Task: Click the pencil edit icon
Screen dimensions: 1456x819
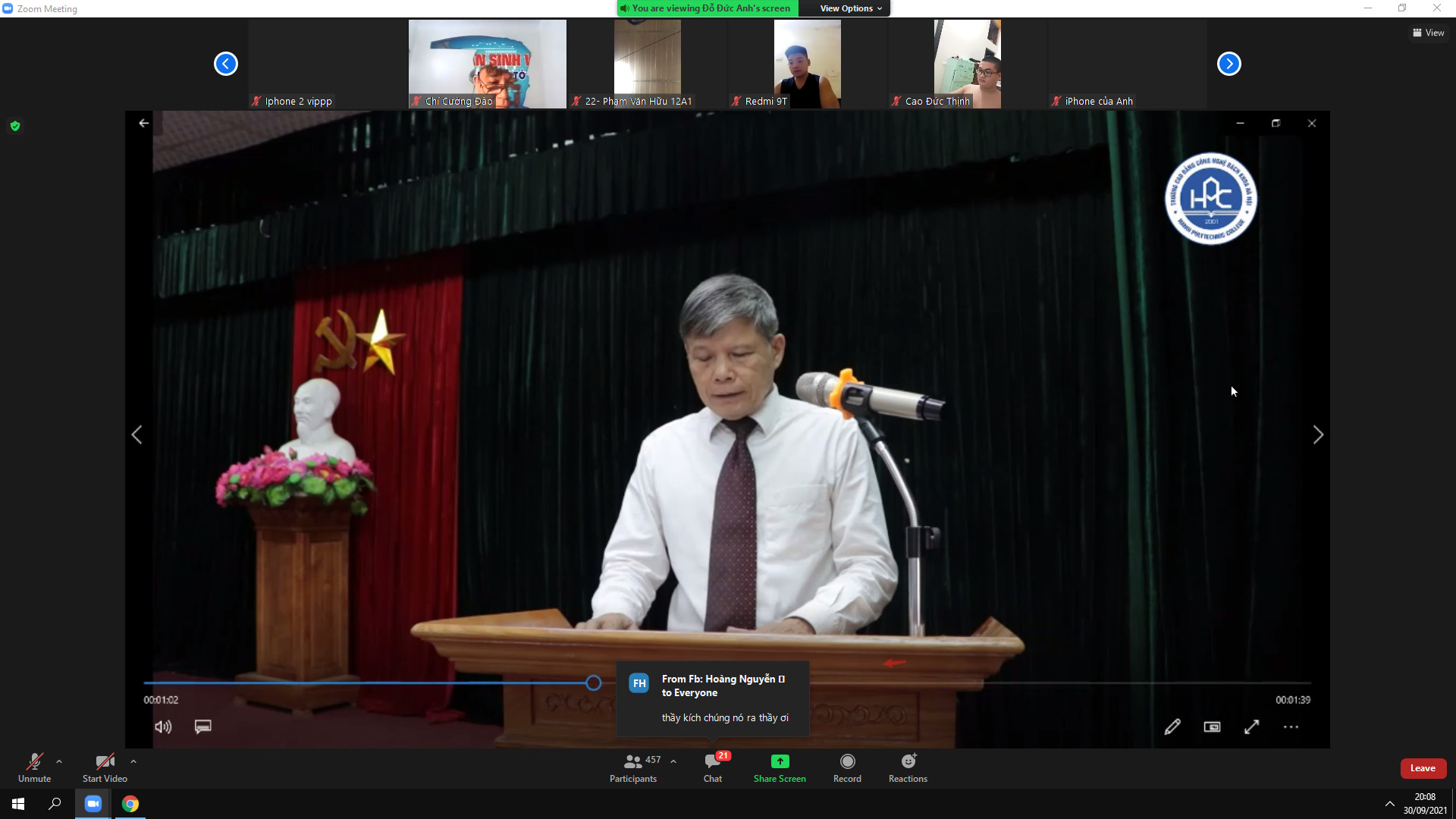Action: pos(1172,727)
